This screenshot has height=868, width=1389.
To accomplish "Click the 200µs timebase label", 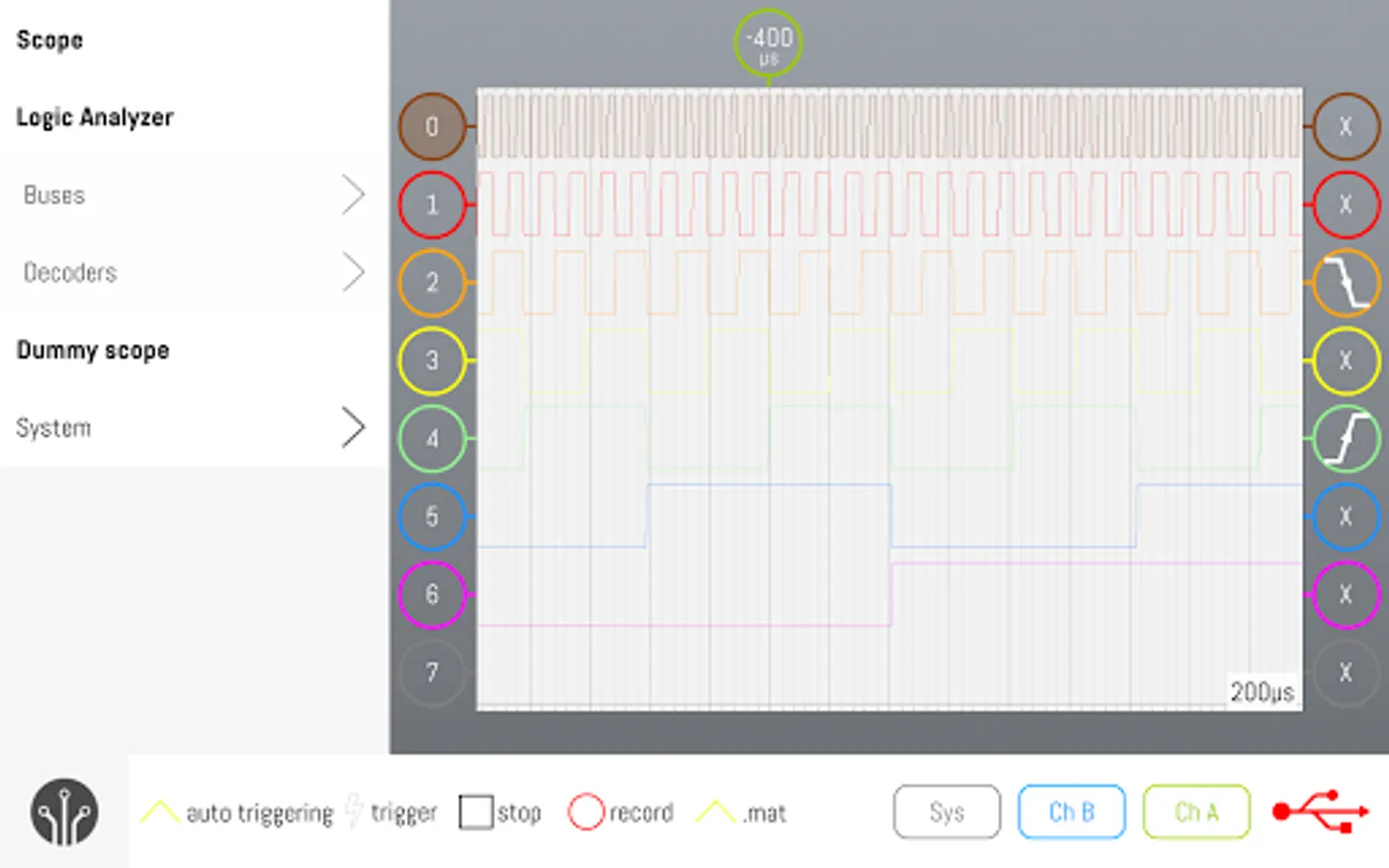I will click(x=1262, y=692).
